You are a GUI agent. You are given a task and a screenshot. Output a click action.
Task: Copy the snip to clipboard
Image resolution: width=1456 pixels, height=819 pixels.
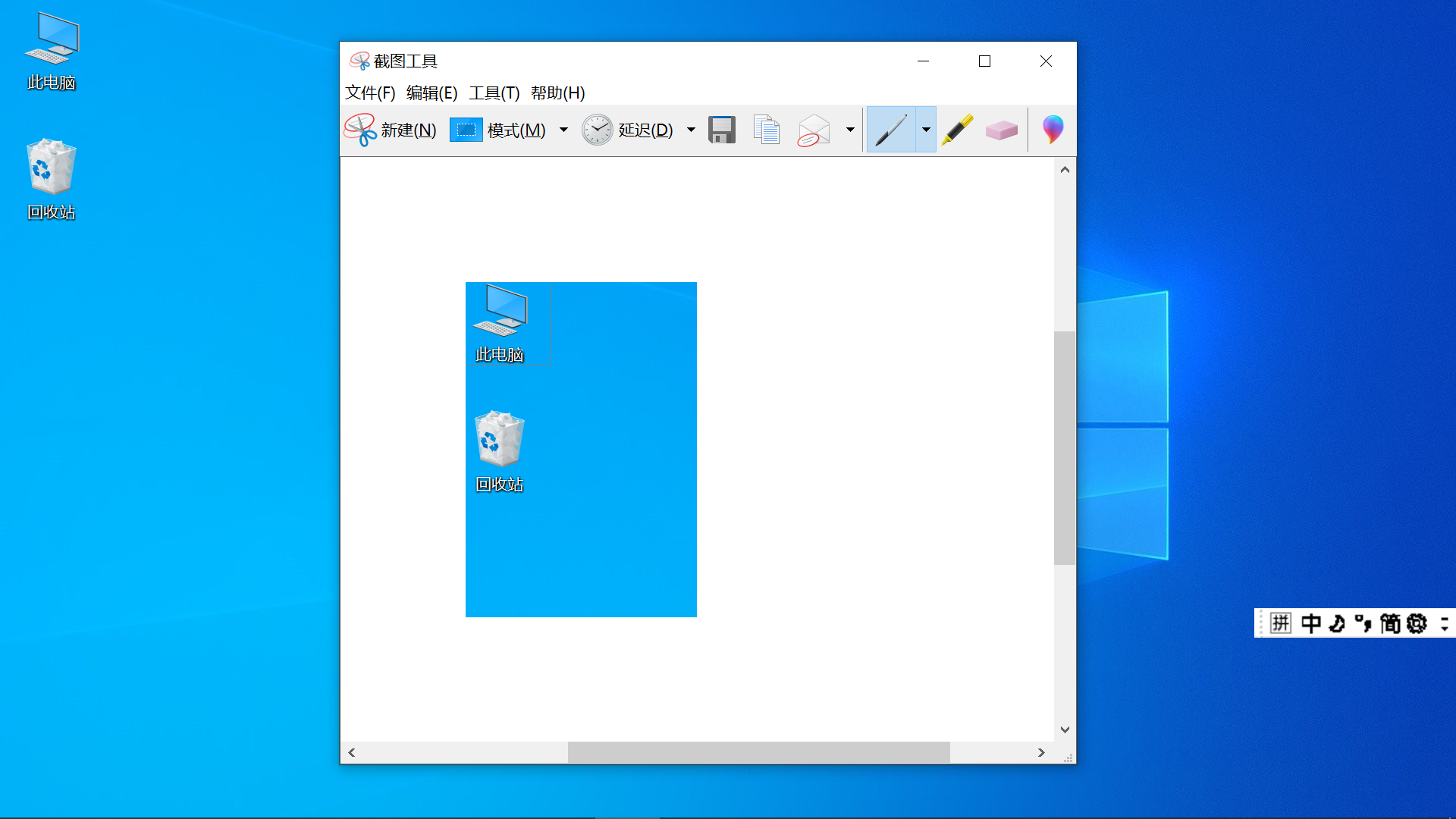[x=767, y=130]
